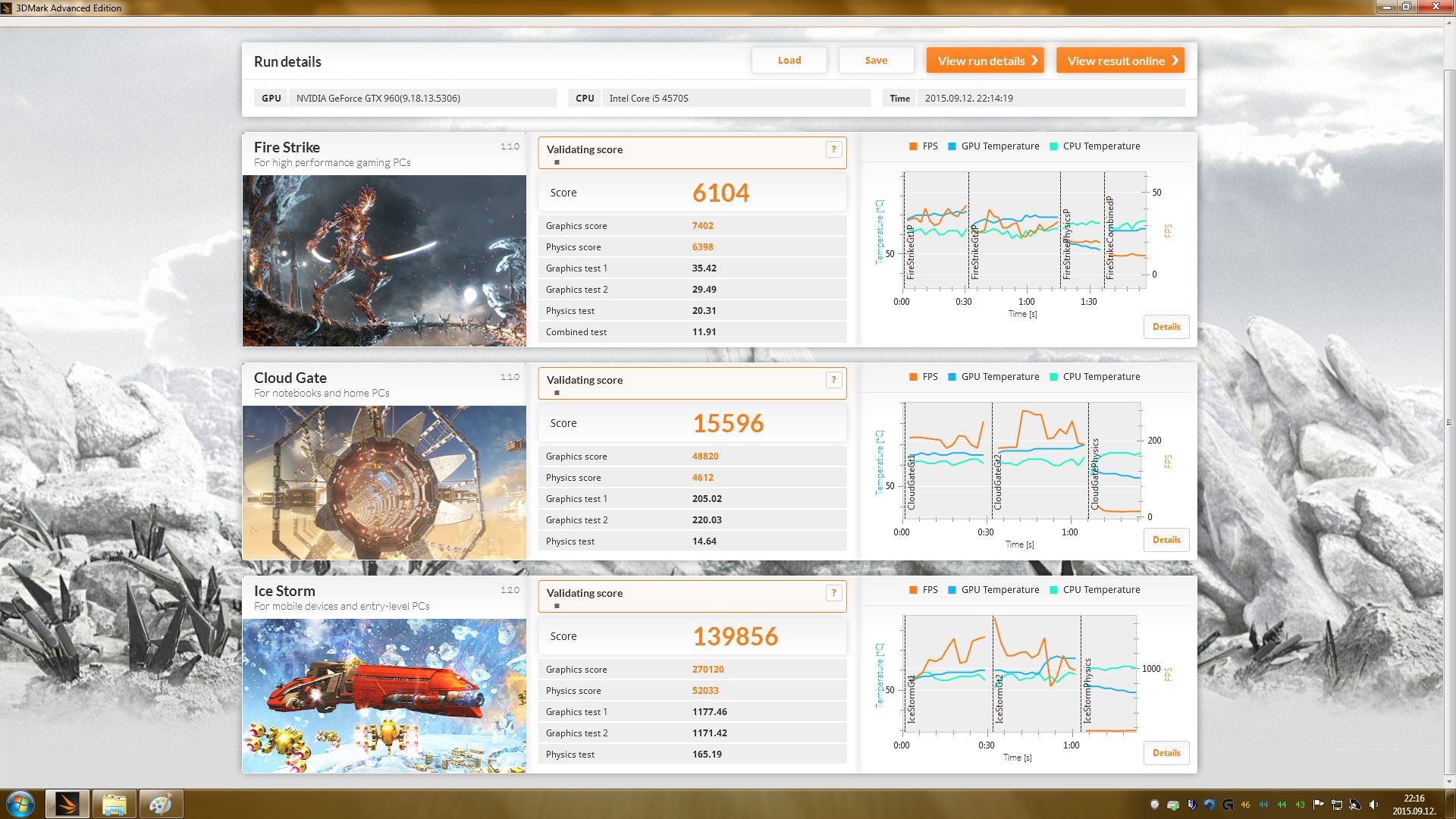Click the blue 44 temperature tray icon
Viewport: 1456px width, 819px height.
point(1263,805)
